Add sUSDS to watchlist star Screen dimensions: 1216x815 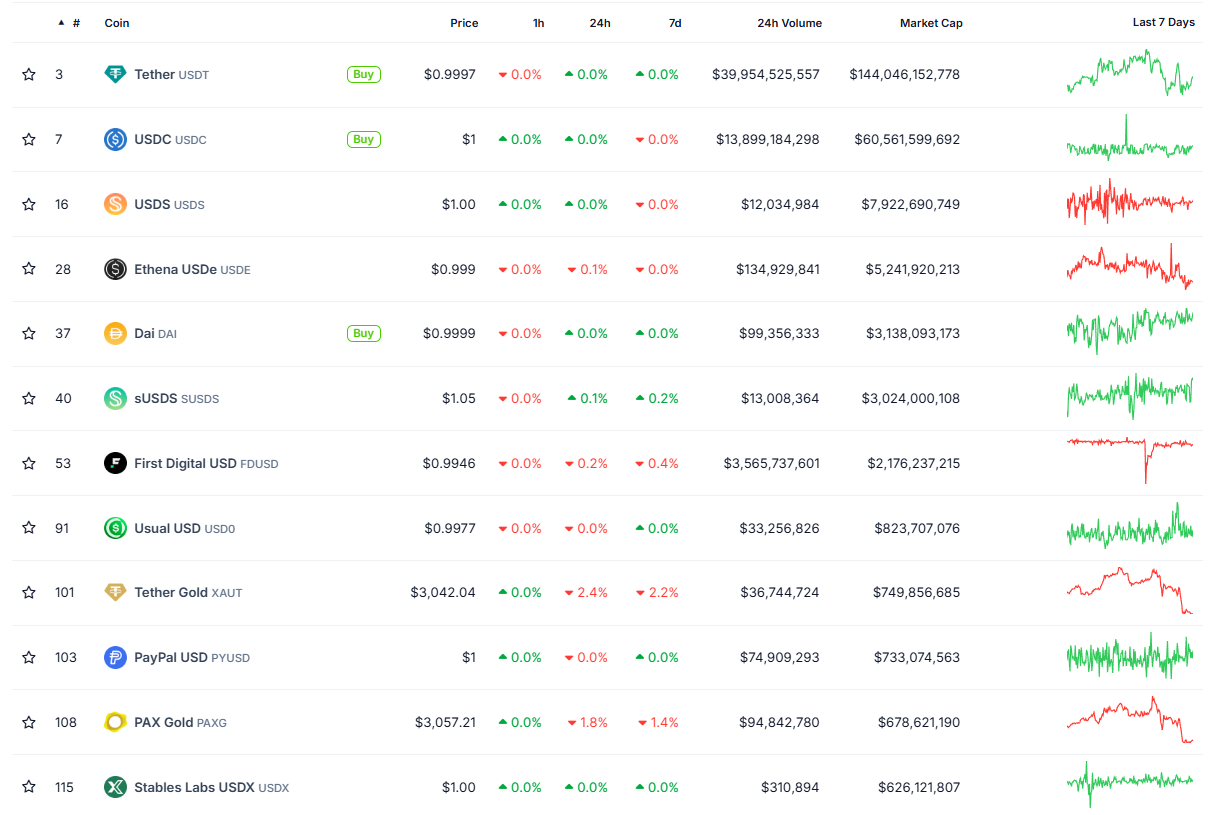29,398
